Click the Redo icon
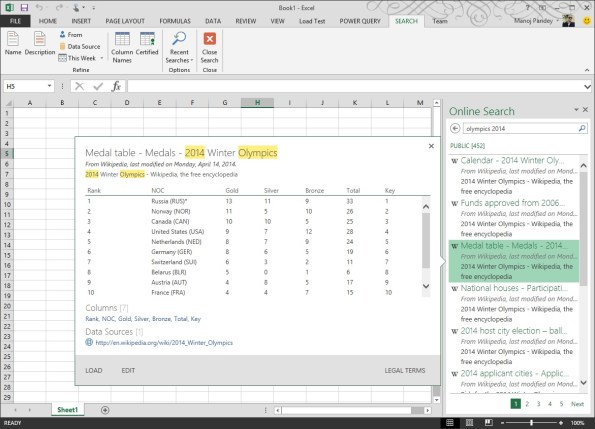Image resolution: width=595 pixels, height=429 pixels. (59, 7)
